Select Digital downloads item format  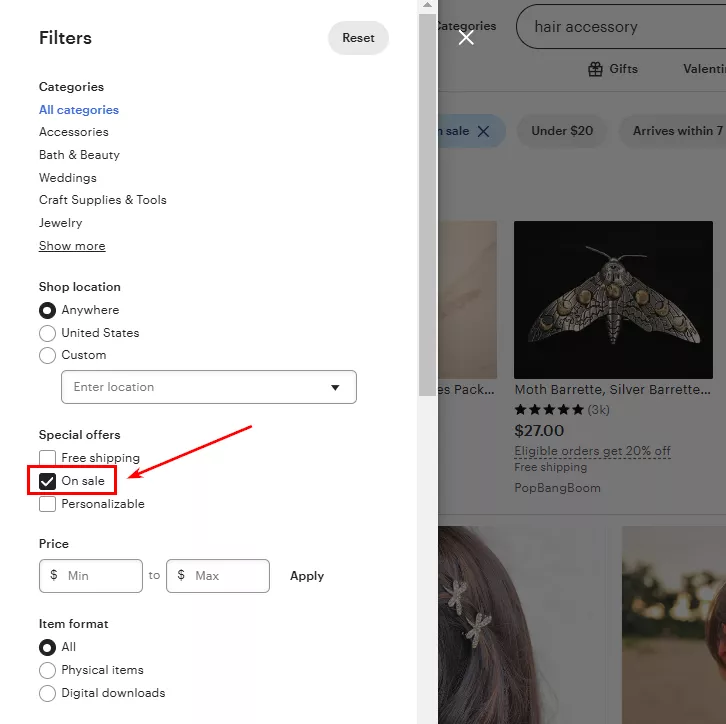coord(47,693)
